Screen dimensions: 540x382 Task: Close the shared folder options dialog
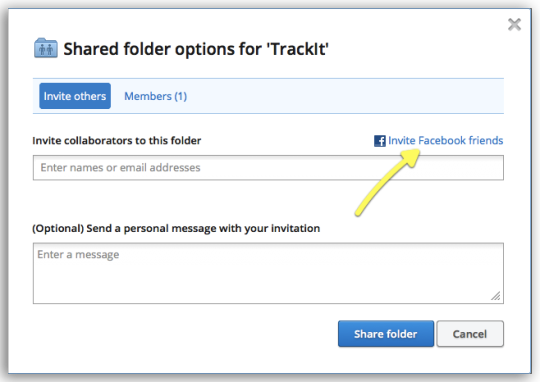tap(514, 24)
